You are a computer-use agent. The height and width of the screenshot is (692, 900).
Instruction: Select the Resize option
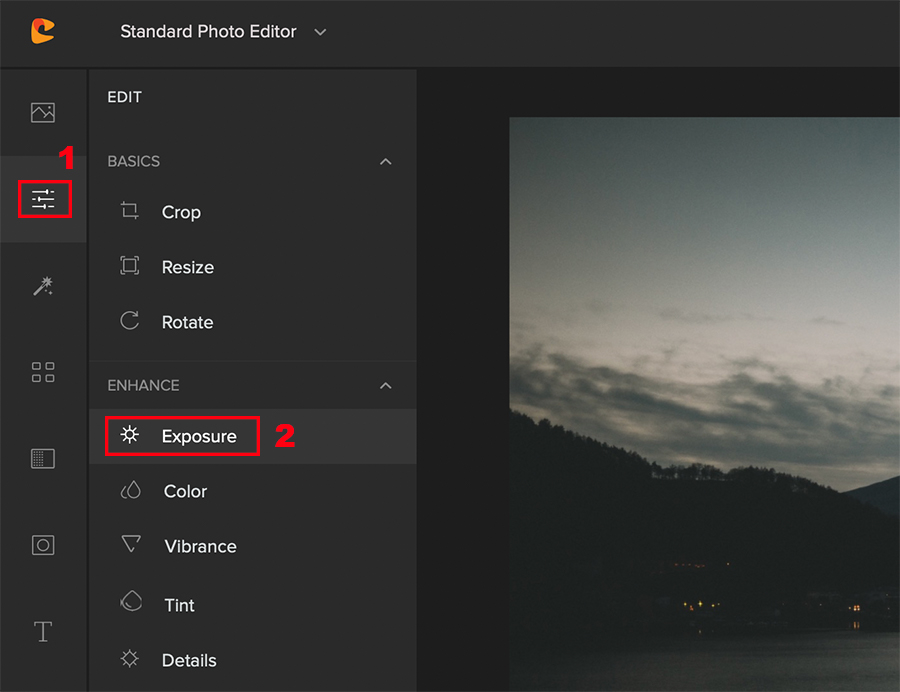(x=187, y=267)
